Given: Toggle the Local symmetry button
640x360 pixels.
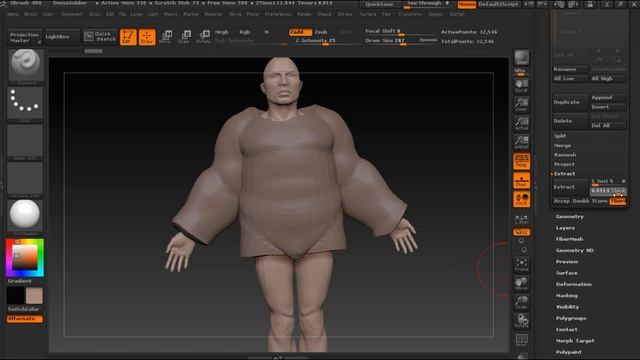Looking at the screenshot, I should point(521,199).
